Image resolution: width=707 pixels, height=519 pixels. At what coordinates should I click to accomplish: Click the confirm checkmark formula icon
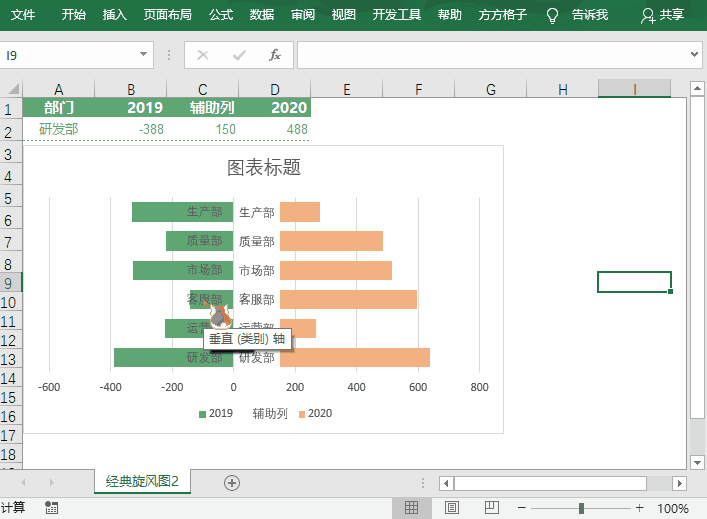point(239,55)
